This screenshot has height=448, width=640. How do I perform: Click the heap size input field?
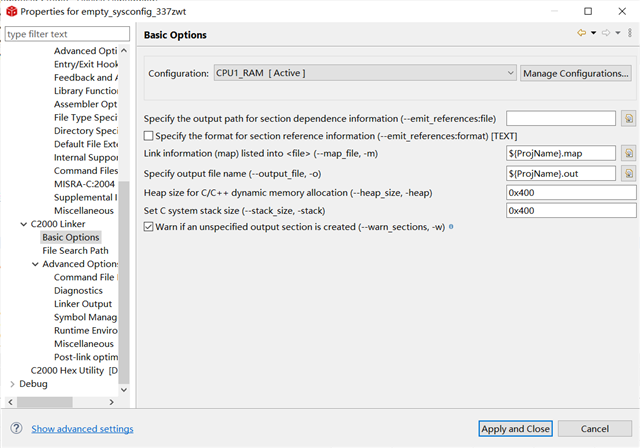(x=571, y=192)
